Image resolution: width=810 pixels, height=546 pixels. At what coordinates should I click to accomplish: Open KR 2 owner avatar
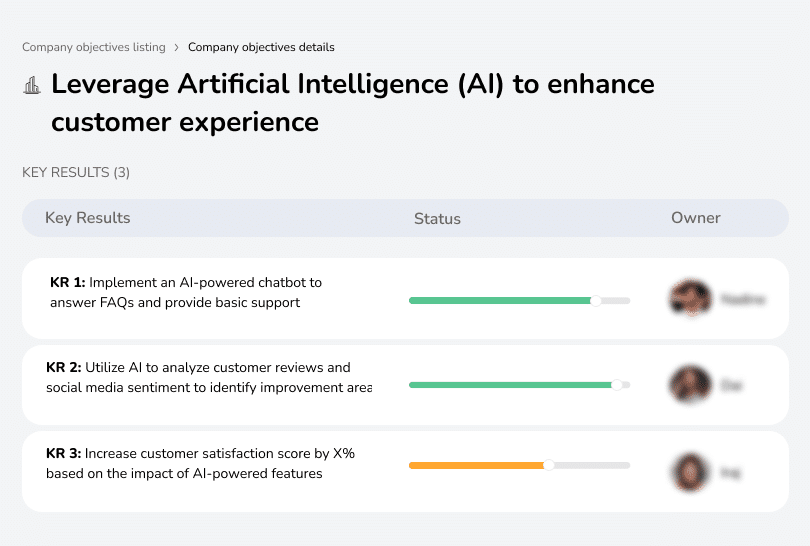tap(690, 384)
